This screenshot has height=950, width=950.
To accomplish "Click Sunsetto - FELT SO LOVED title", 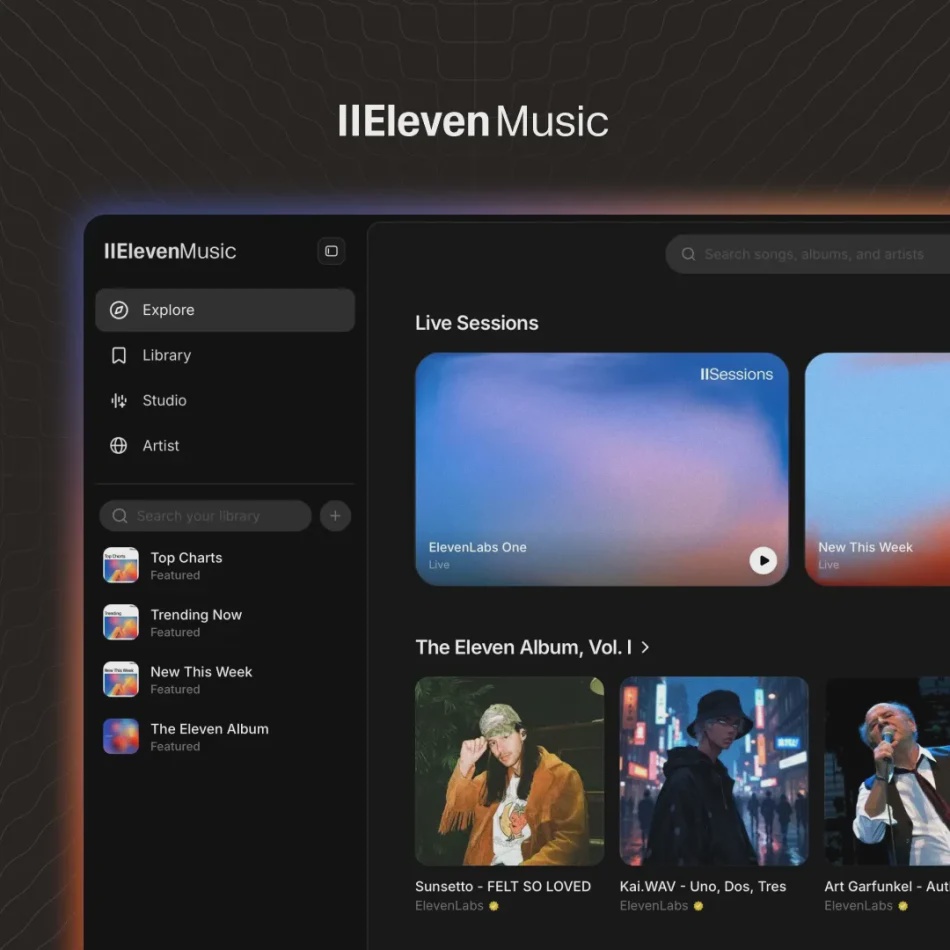I will tap(503, 887).
